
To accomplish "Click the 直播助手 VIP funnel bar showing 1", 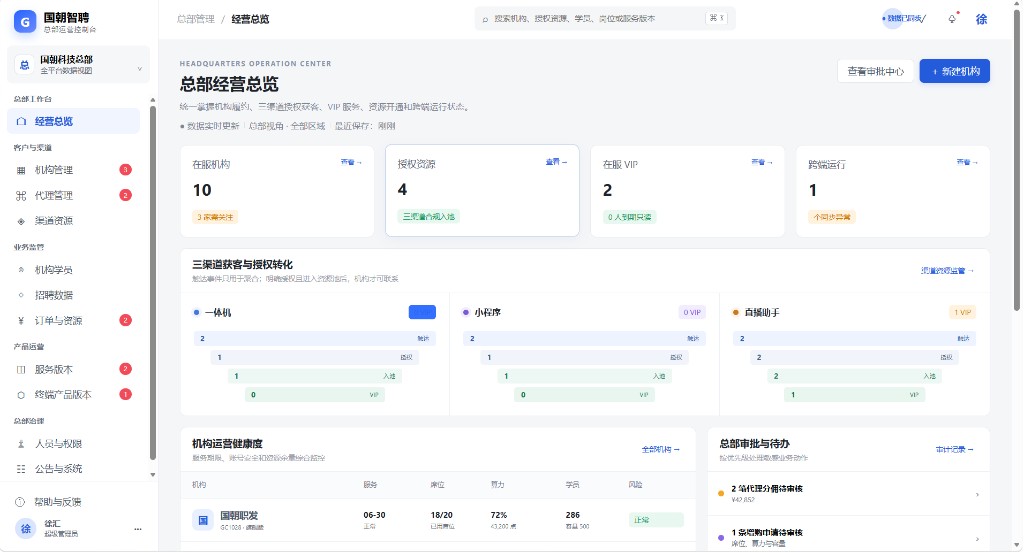I will (x=854, y=395).
